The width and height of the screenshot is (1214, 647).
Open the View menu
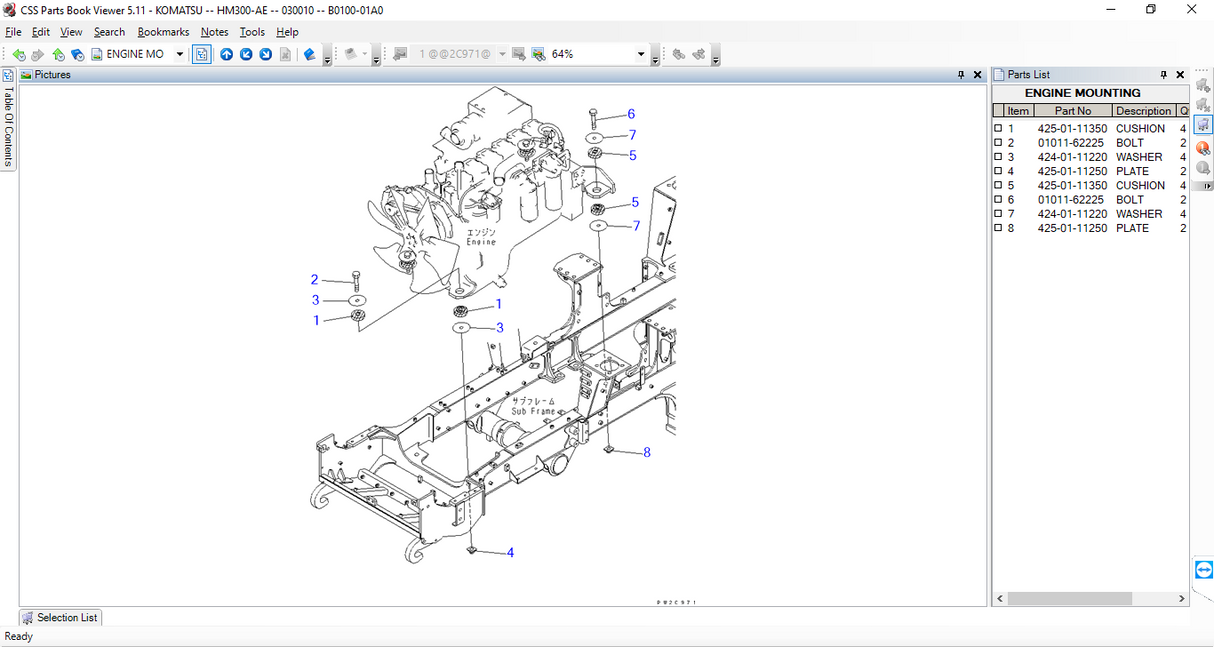point(71,32)
